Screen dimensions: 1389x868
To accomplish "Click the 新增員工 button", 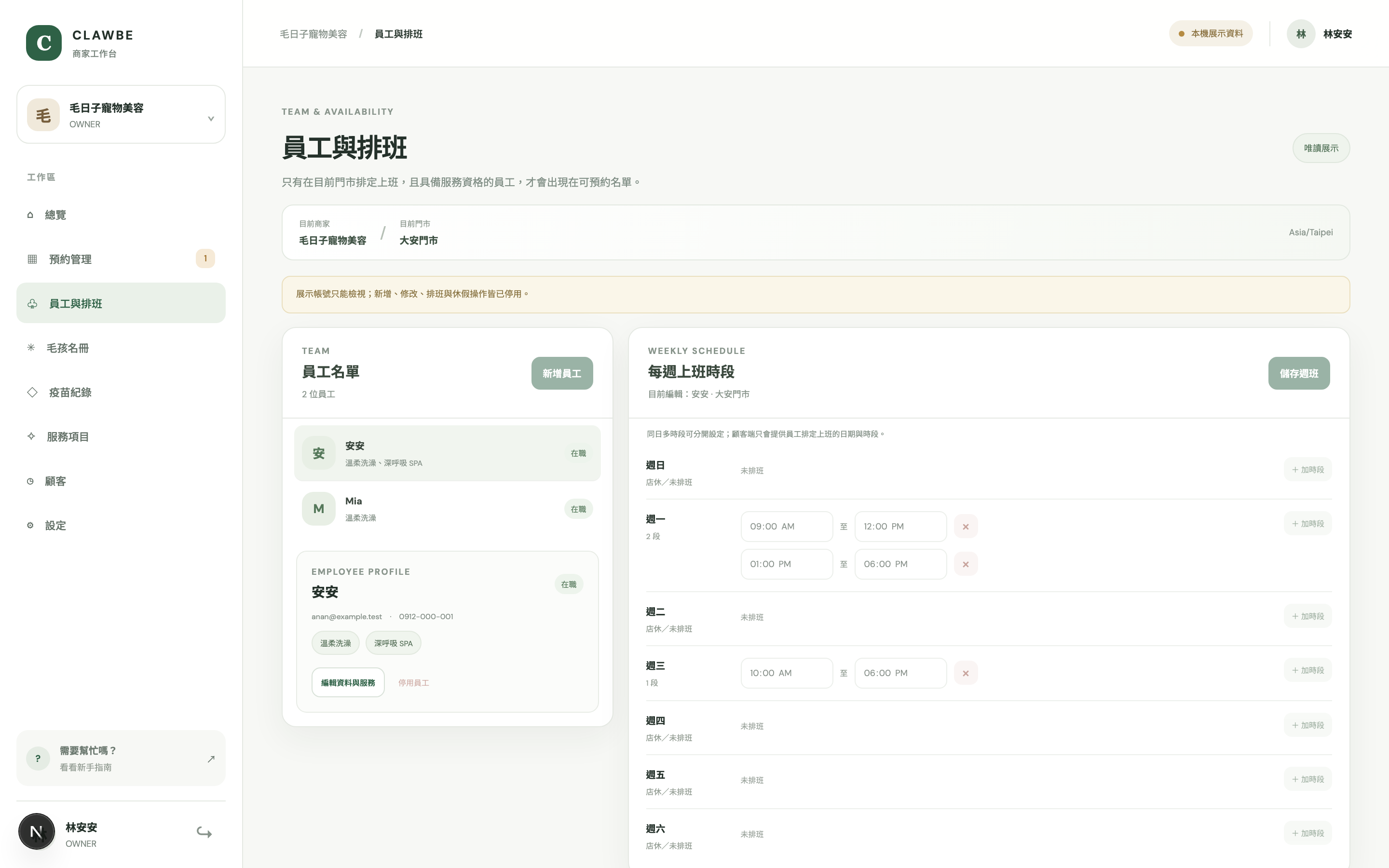I will 562,373.
